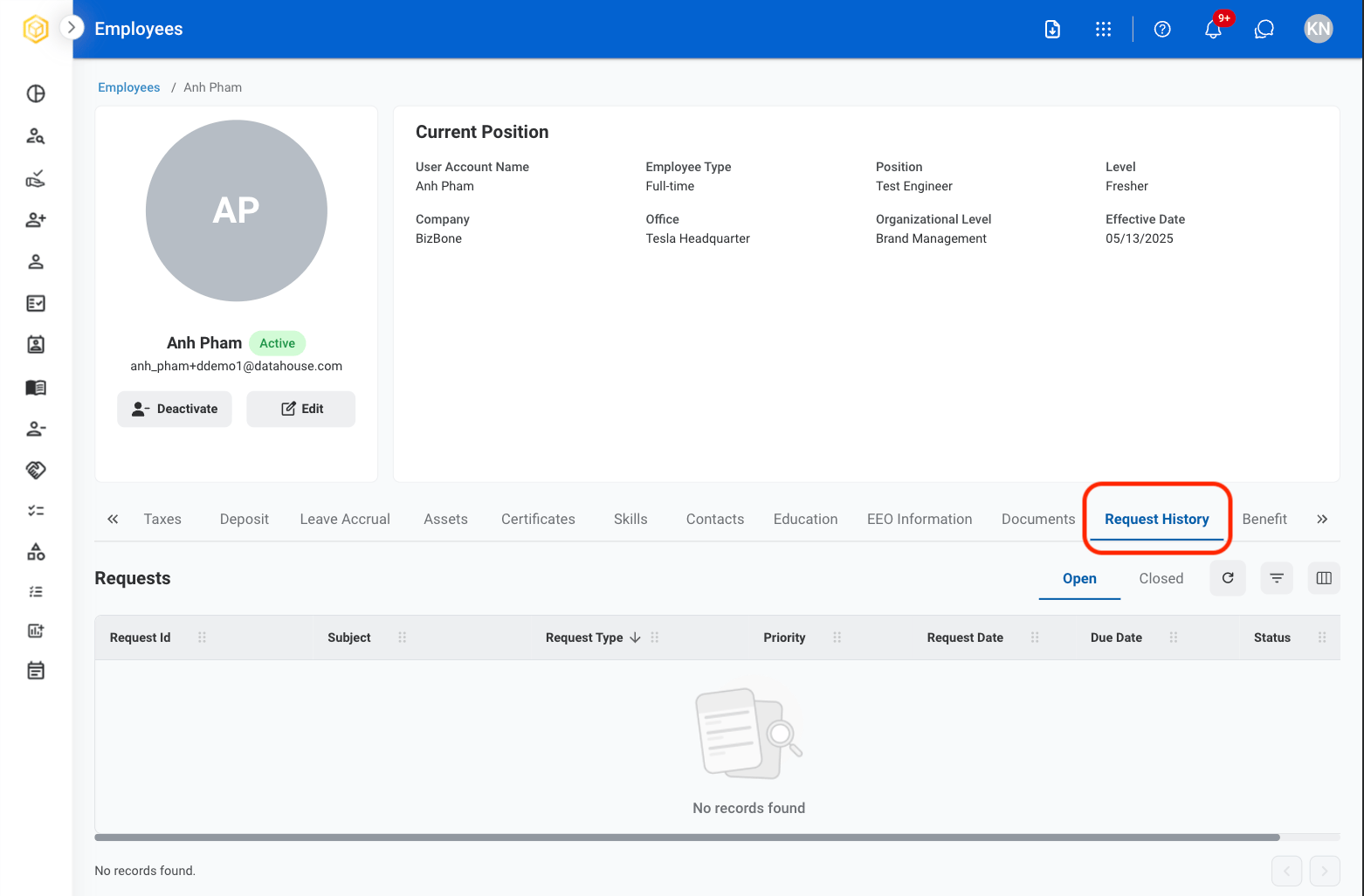Image resolution: width=1364 pixels, height=896 pixels.
Task: Show Closed requests
Action: (x=1161, y=578)
